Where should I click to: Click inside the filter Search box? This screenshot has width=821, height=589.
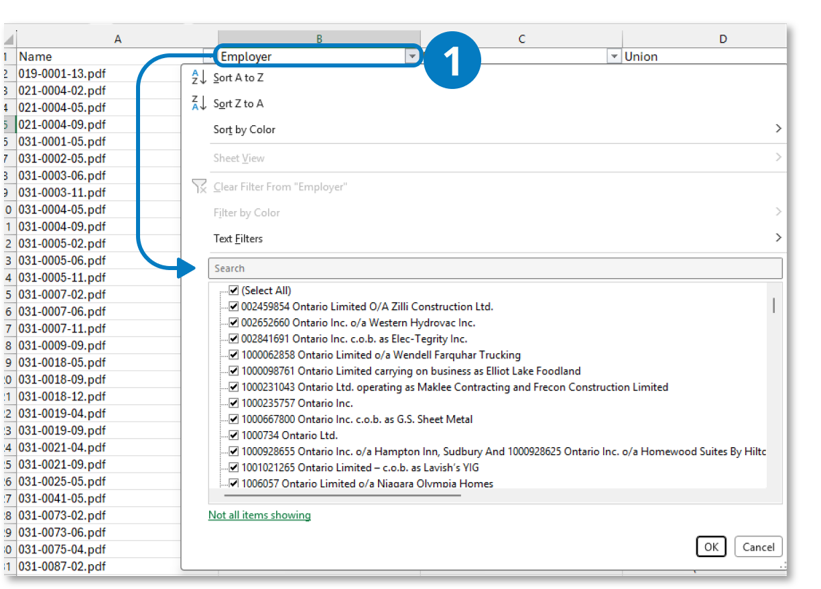495,268
